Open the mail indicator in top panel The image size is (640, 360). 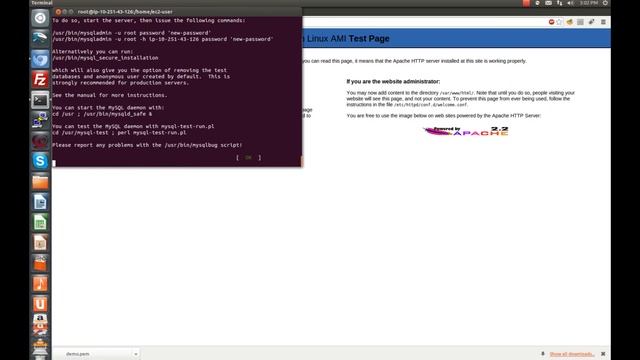[549, 3]
